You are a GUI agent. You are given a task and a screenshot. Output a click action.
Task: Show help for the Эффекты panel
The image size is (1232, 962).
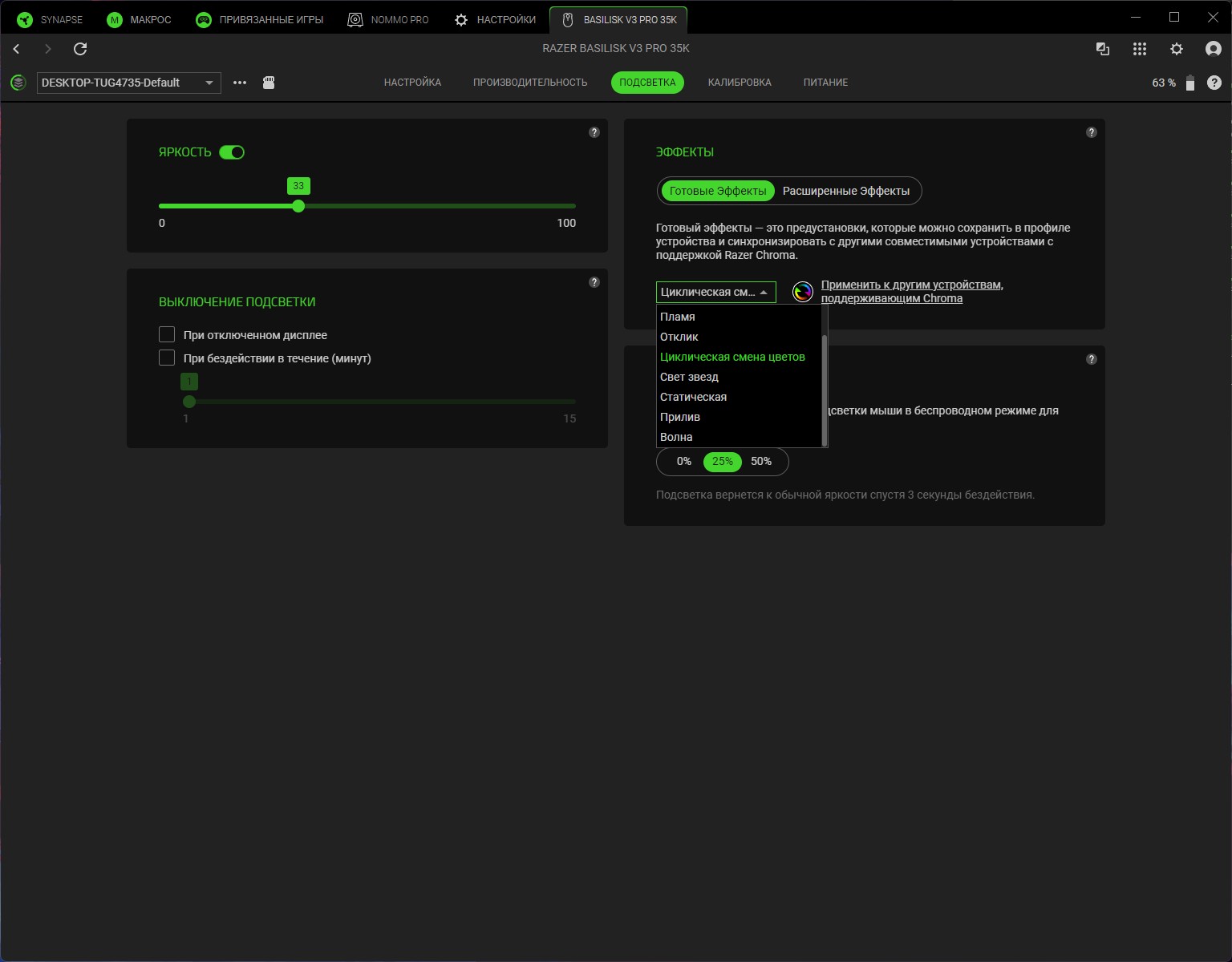coord(1092,132)
